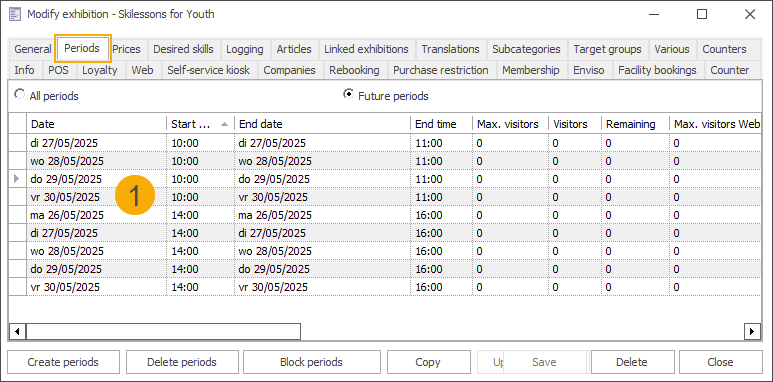
Task: Open the Prices tab
Action: 126,49
